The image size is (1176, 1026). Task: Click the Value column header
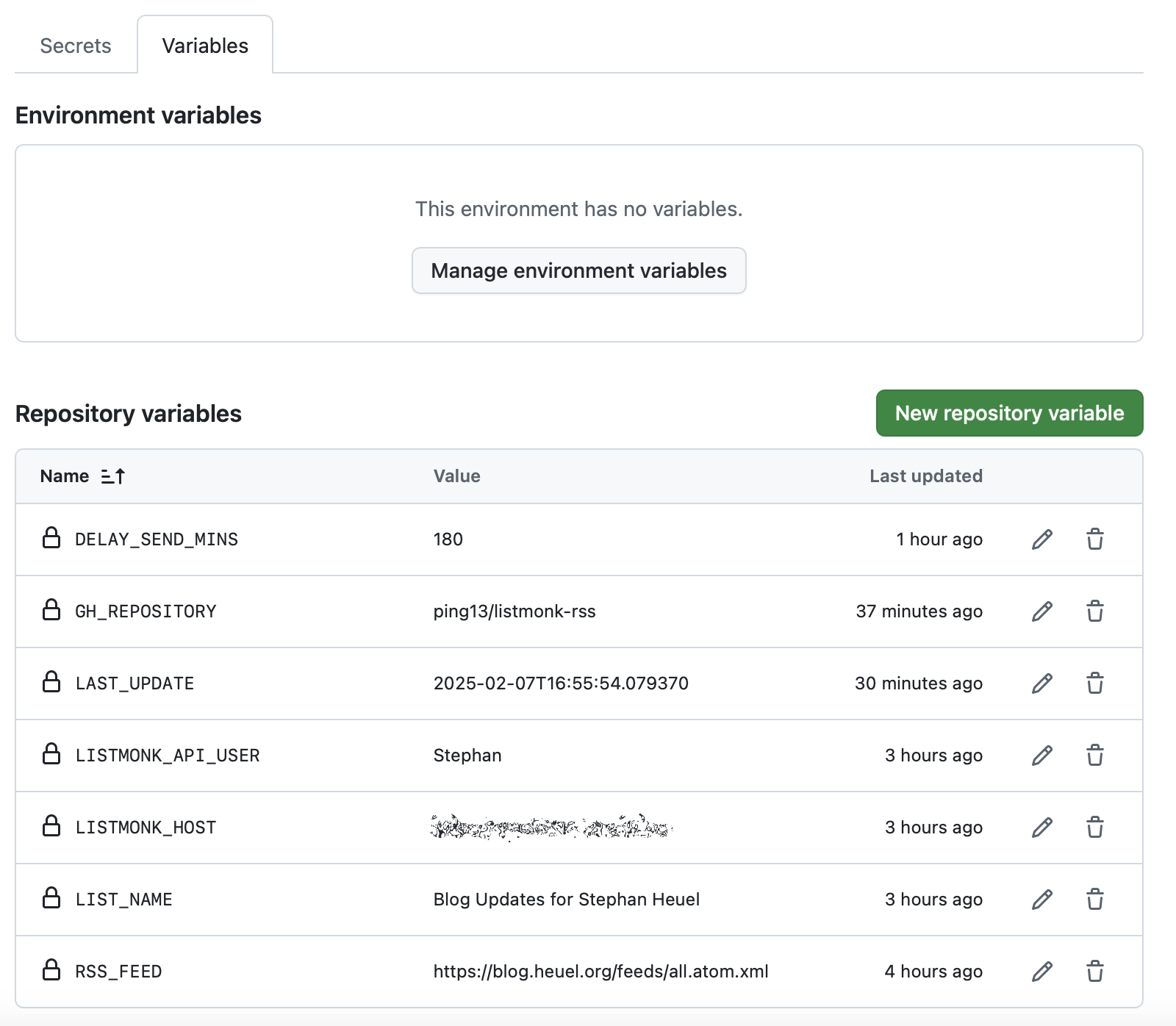coord(456,476)
